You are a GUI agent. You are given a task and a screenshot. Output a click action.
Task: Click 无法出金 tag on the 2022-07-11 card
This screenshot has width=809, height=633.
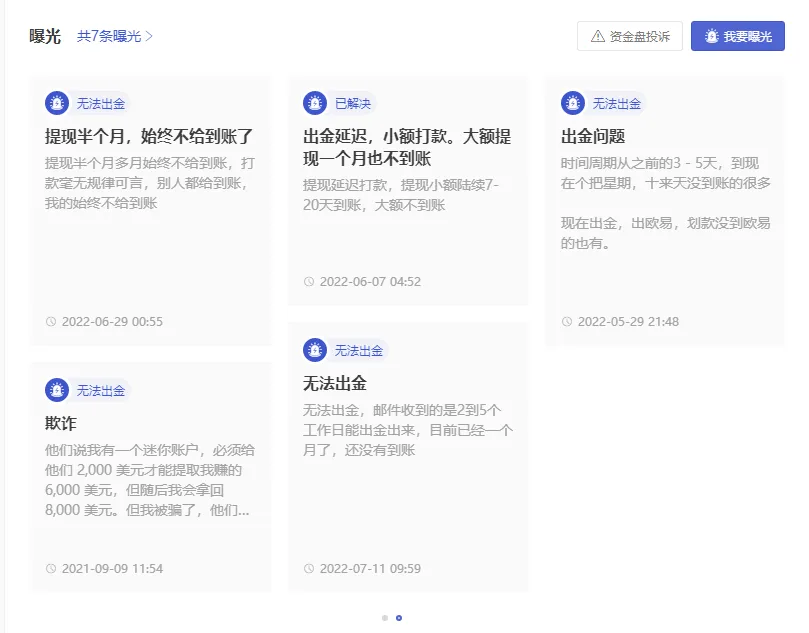(359, 351)
